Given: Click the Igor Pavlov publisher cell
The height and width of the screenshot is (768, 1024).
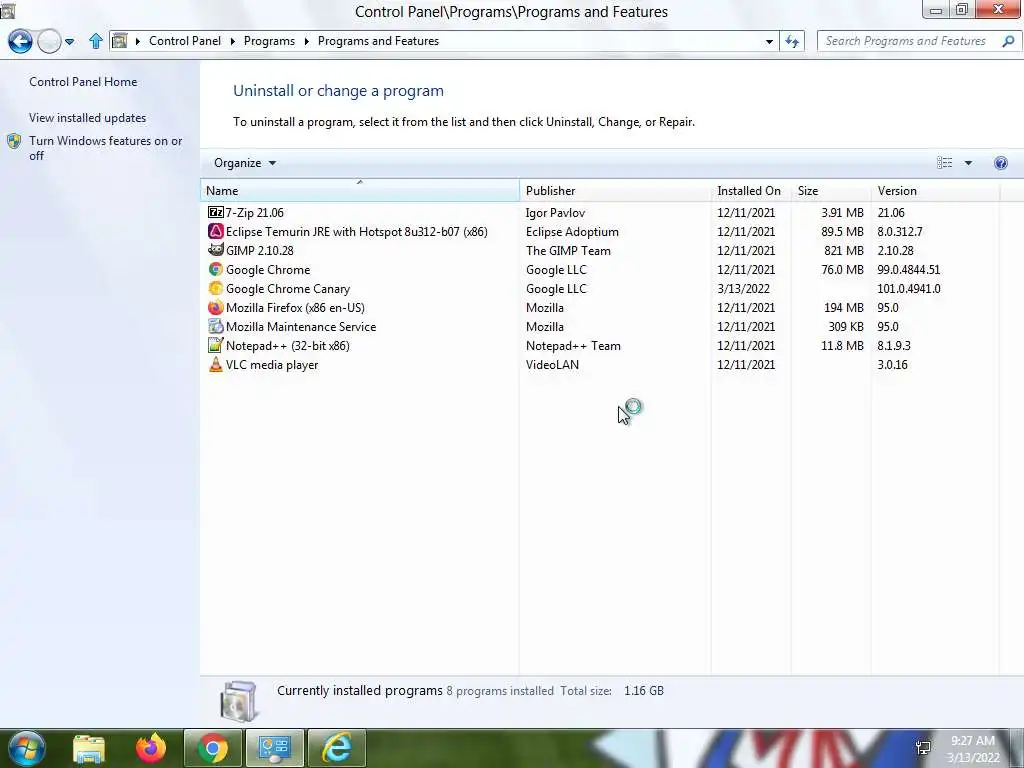Looking at the screenshot, I should (555, 212).
